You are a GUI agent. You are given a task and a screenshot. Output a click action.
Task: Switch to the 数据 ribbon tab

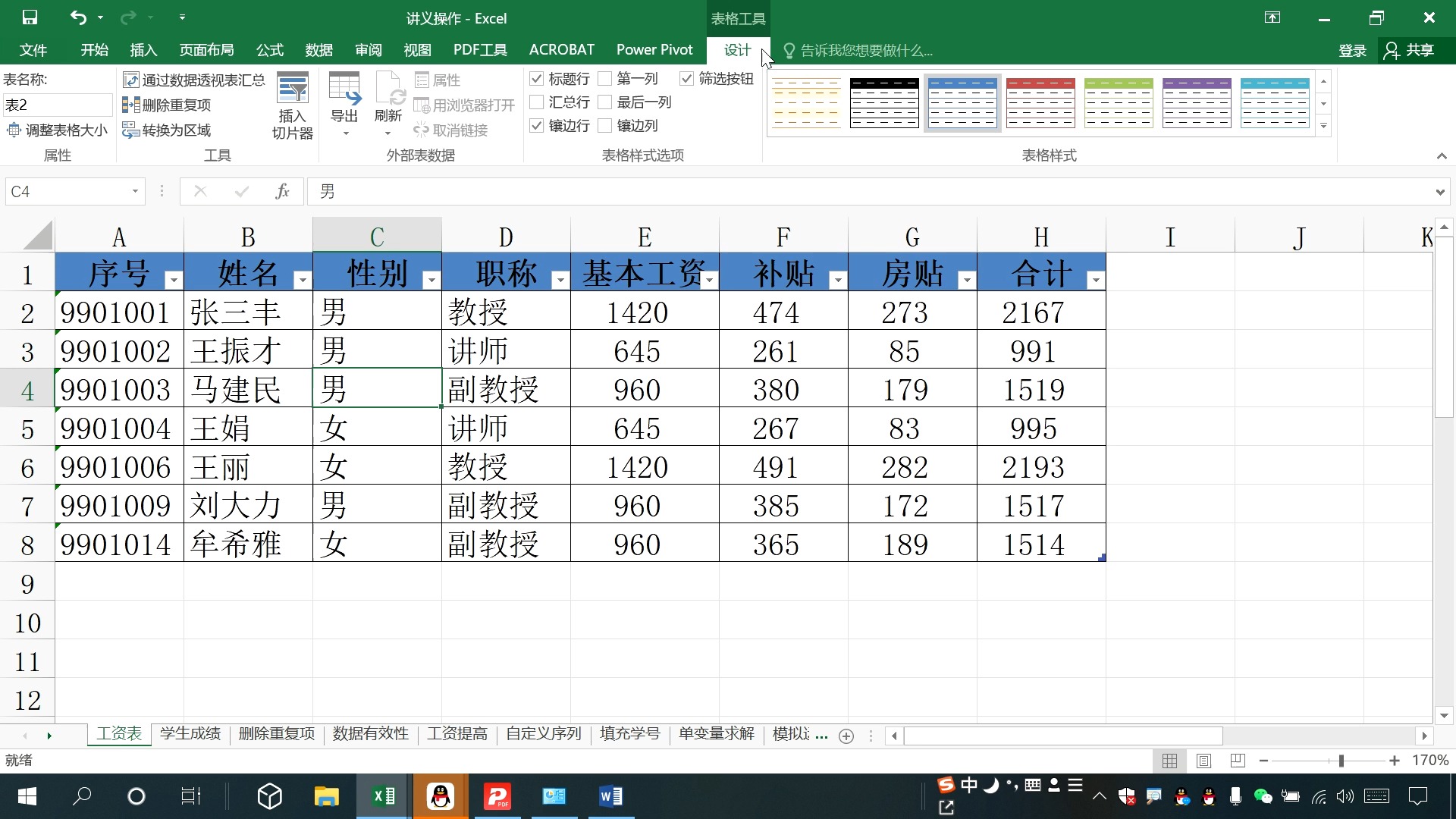pyautogui.click(x=318, y=50)
